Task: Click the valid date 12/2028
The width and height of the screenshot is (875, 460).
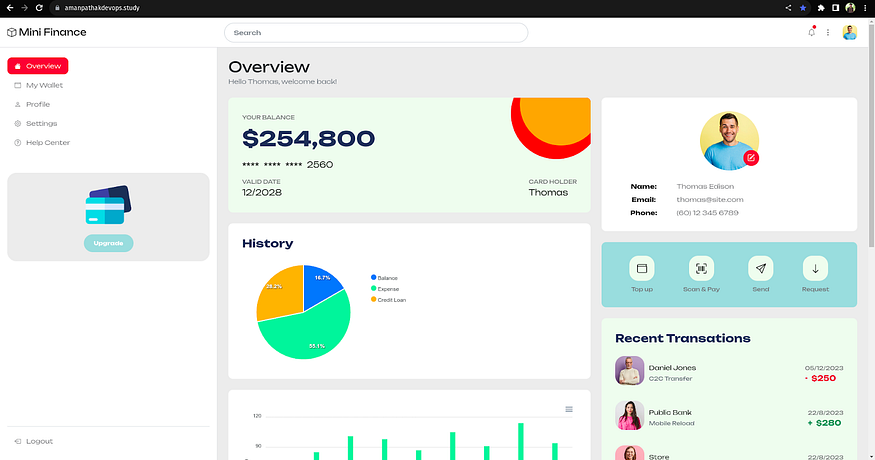Action: coord(262,193)
